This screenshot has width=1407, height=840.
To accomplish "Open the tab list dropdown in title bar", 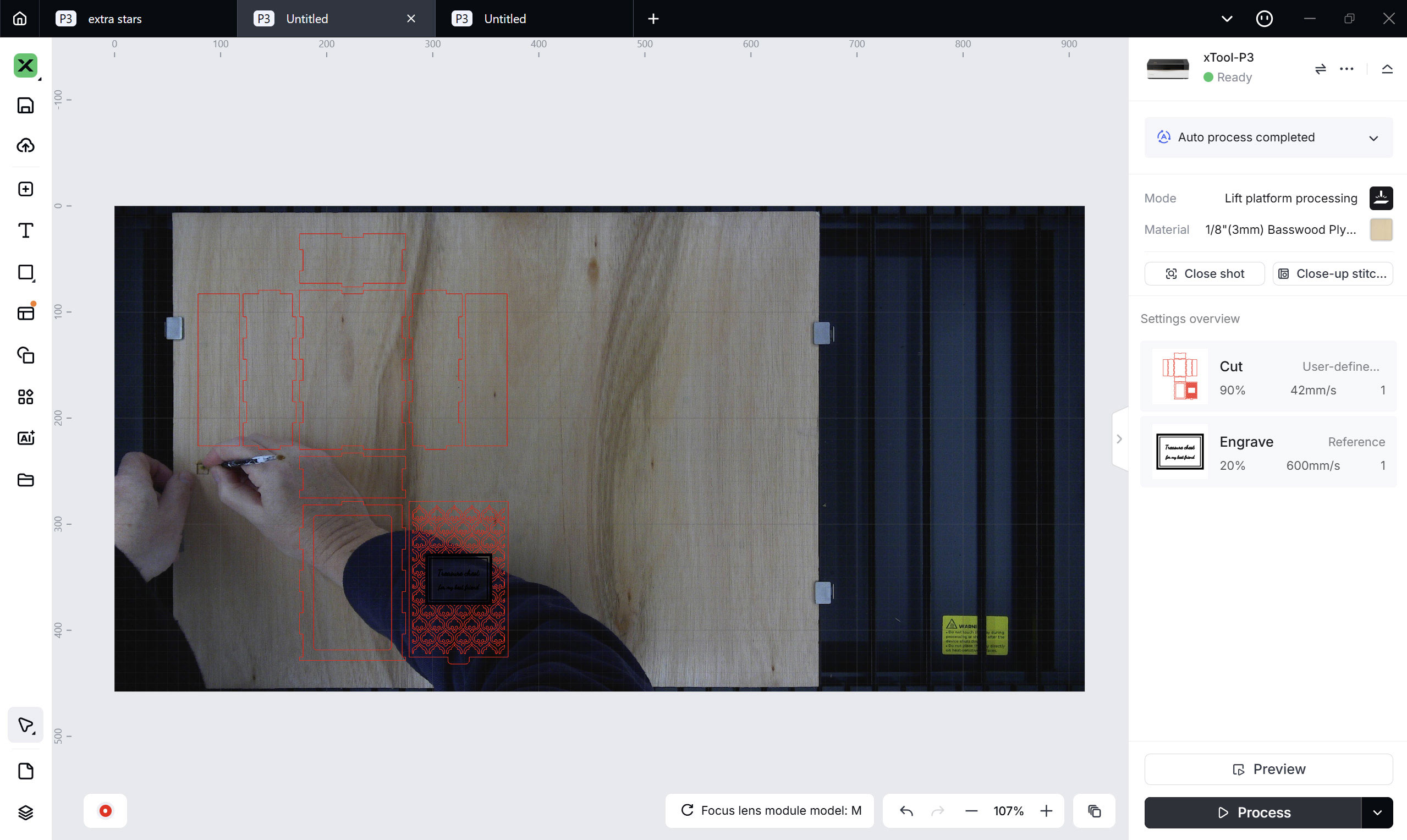I will pyautogui.click(x=1226, y=18).
